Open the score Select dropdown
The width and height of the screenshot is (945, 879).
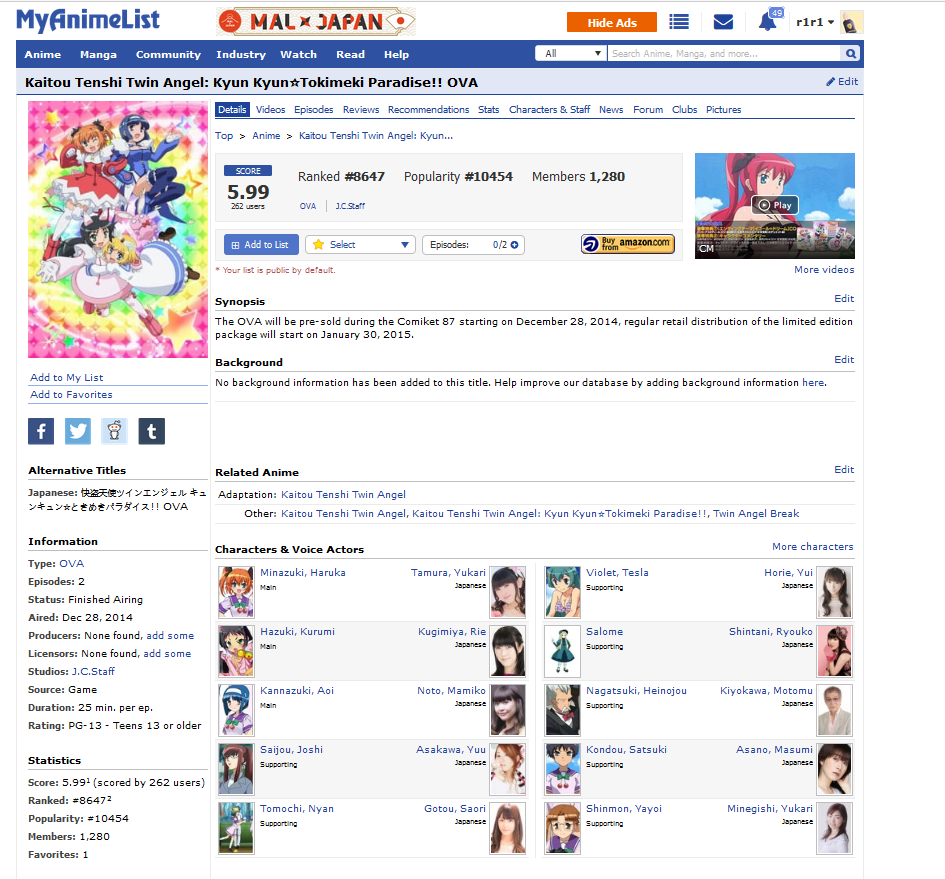pyautogui.click(x=360, y=245)
